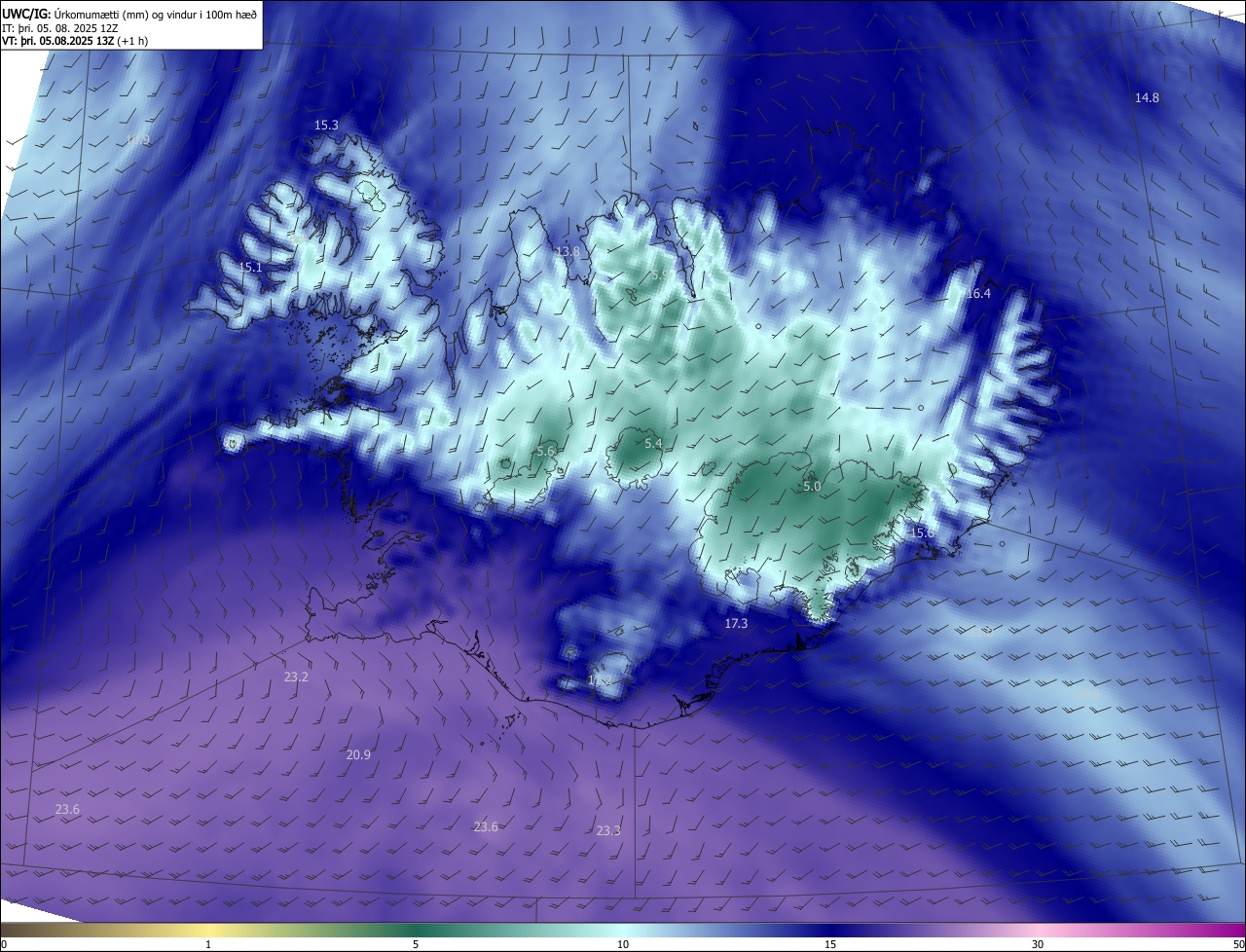The image size is (1246, 952).
Task: Click the 20.9 value label
Action: click(358, 754)
